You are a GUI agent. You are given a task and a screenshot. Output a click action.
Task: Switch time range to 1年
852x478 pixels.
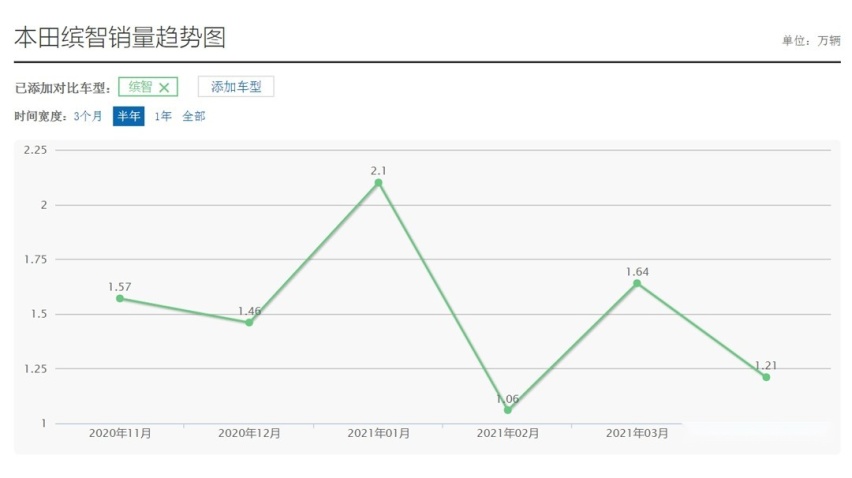point(162,116)
